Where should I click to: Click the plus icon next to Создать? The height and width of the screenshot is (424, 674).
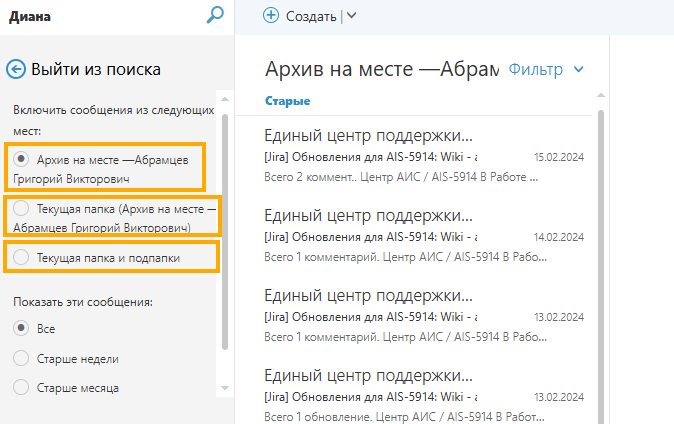(271, 15)
